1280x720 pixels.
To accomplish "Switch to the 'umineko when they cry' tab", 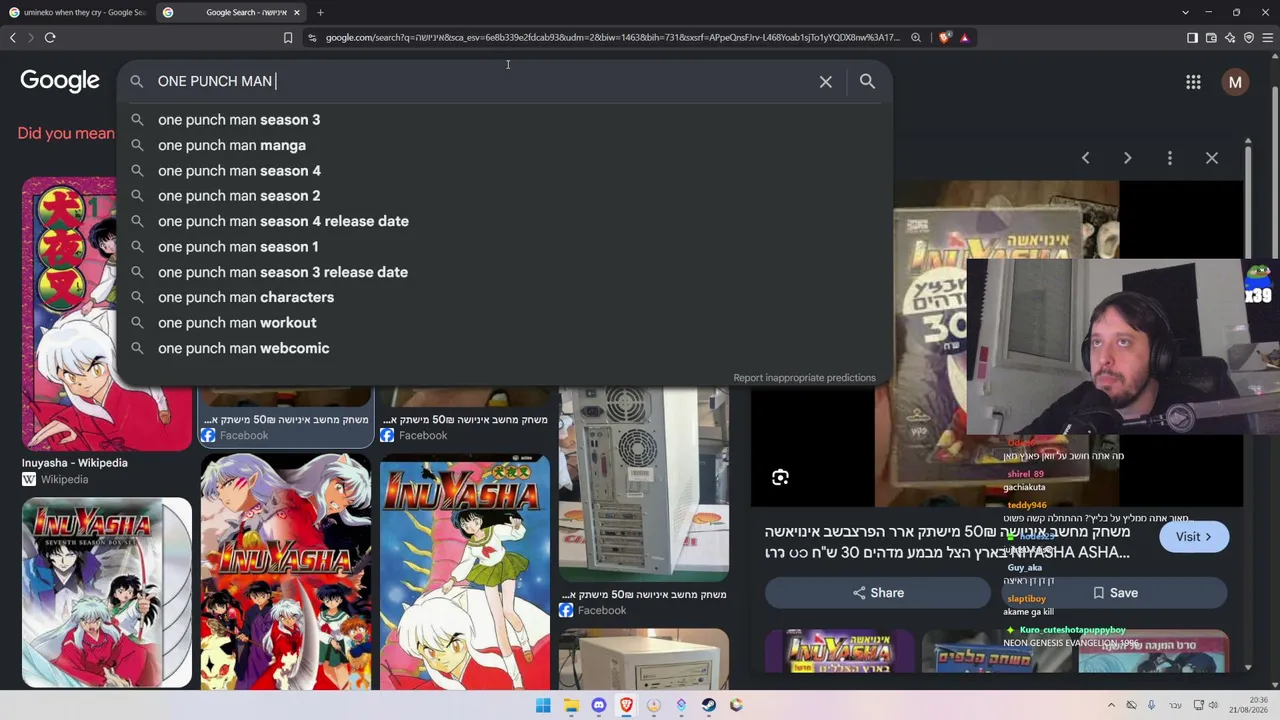I will (78, 12).
